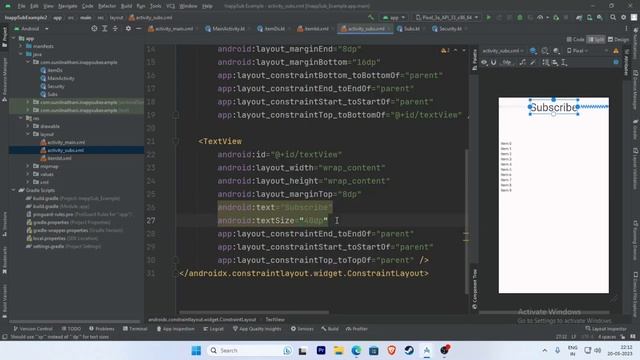This screenshot has width=640, height=360.
Task: Open Terminal tool window
Action: click(135, 329)
